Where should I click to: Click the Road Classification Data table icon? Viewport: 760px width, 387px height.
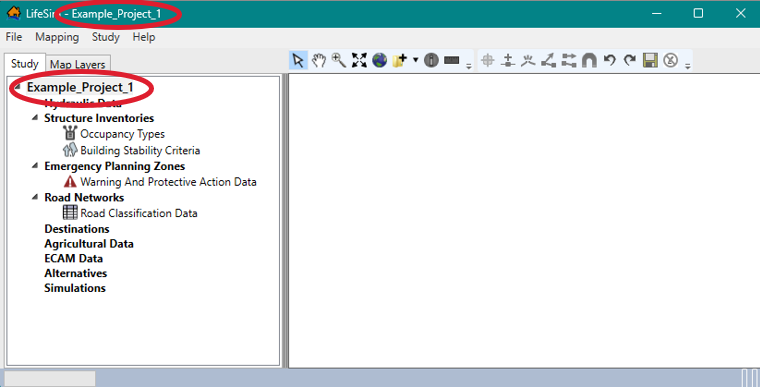[70, 212]
